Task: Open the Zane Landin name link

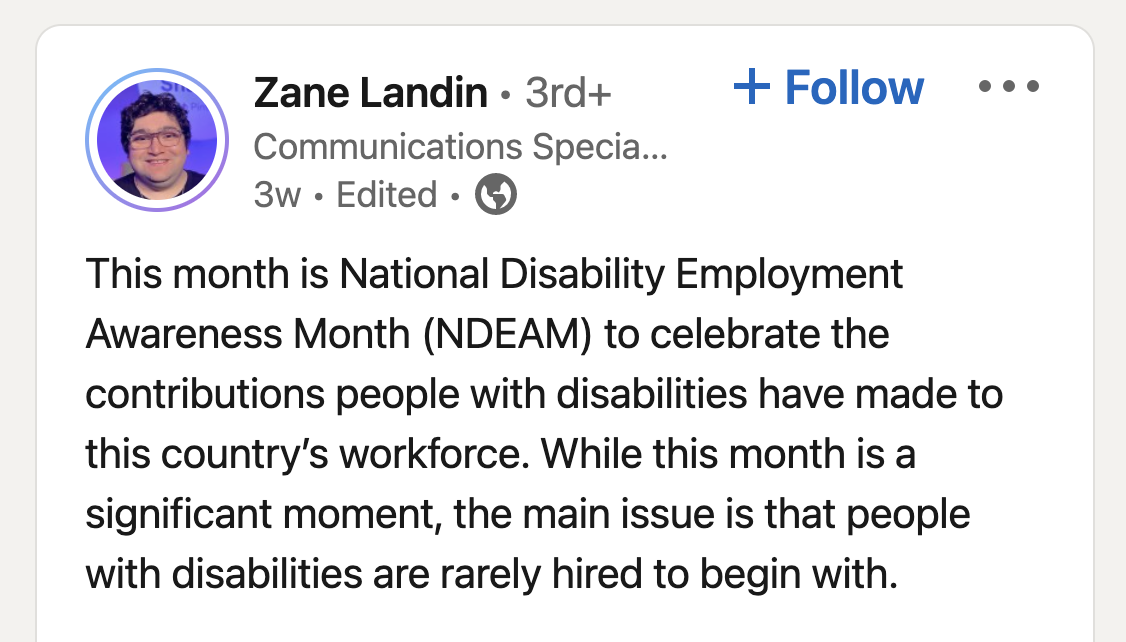Action: [371, 93]
